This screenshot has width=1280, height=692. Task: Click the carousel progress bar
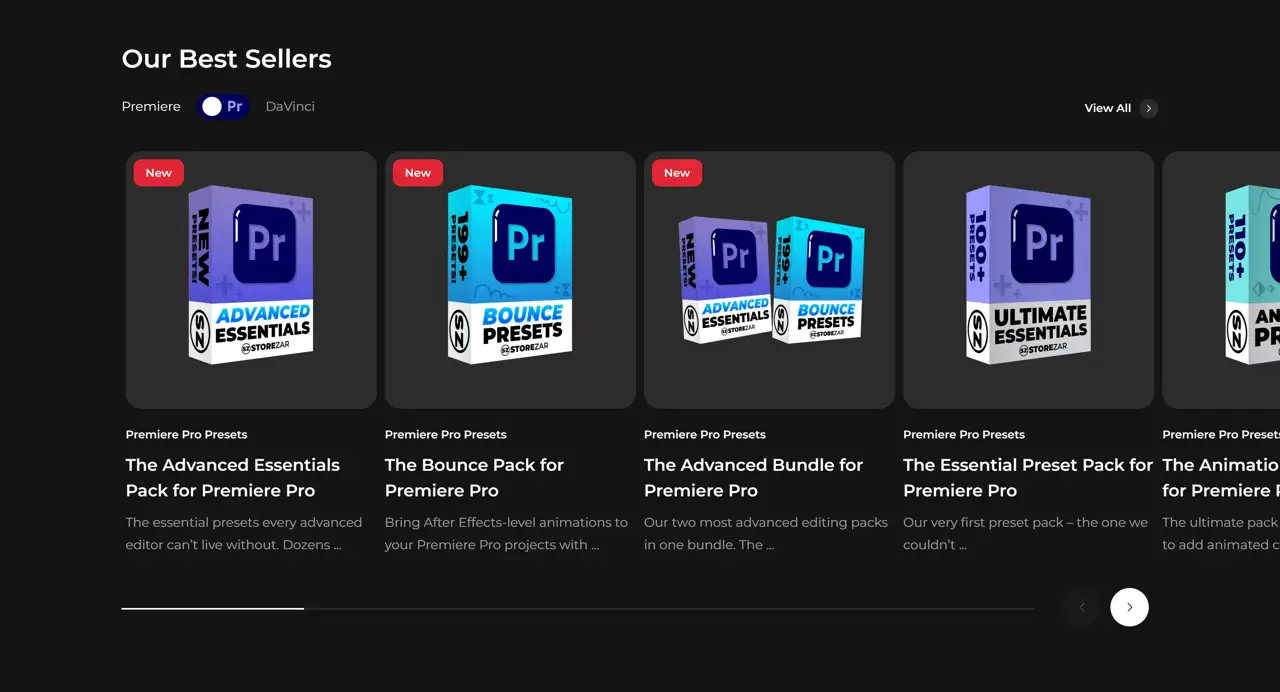(578, 608)
